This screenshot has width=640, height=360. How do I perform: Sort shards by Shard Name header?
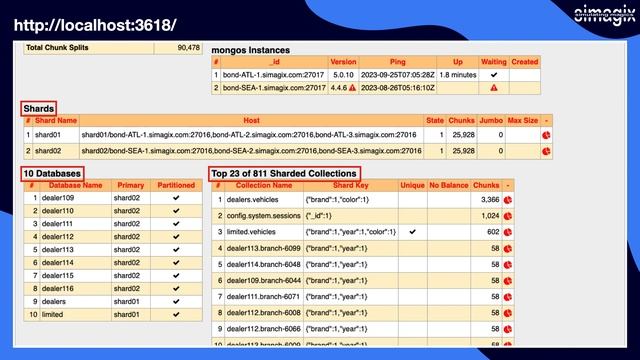tap(56, 120)
